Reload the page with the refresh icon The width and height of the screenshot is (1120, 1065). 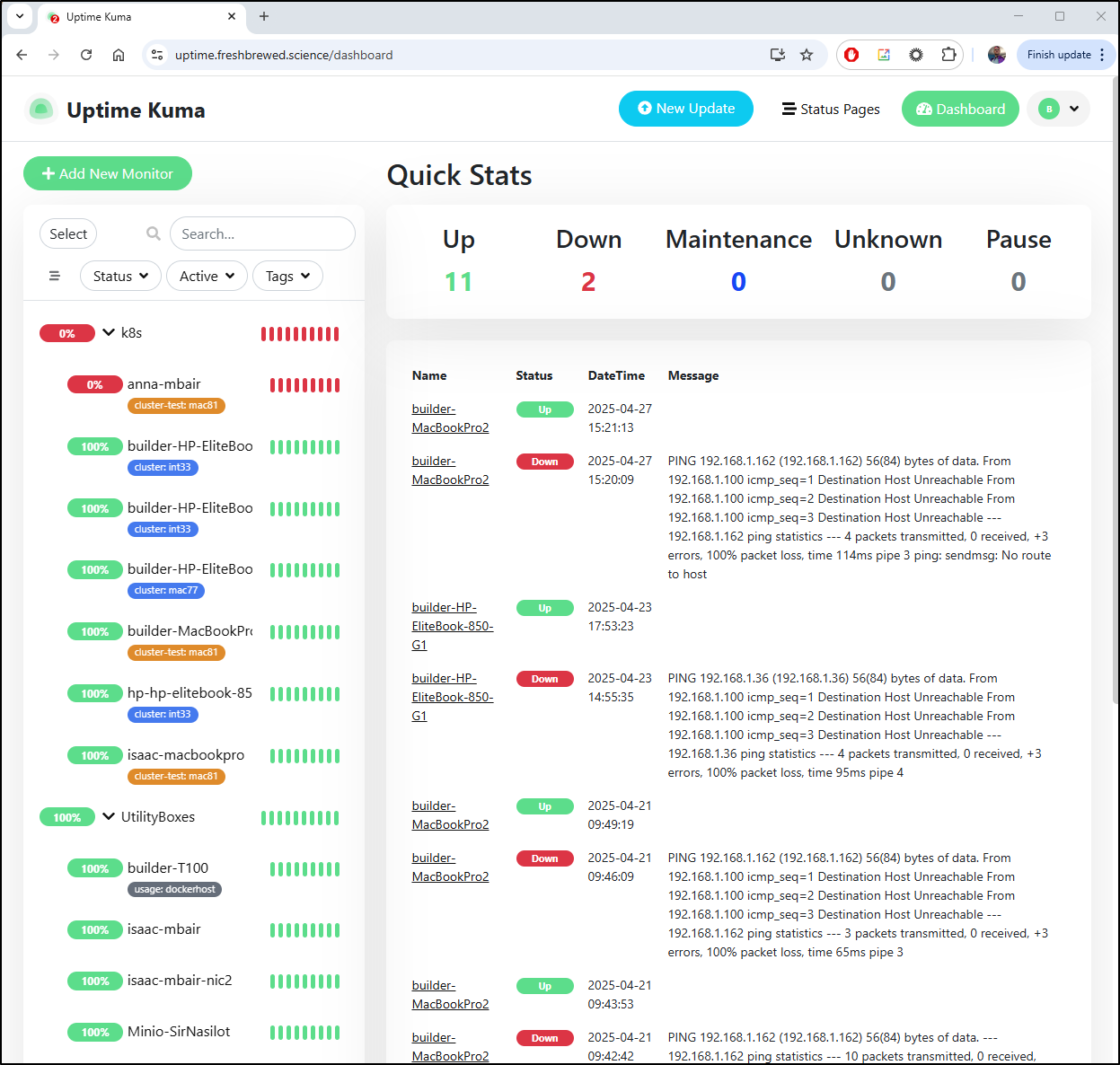coord(86,55)
